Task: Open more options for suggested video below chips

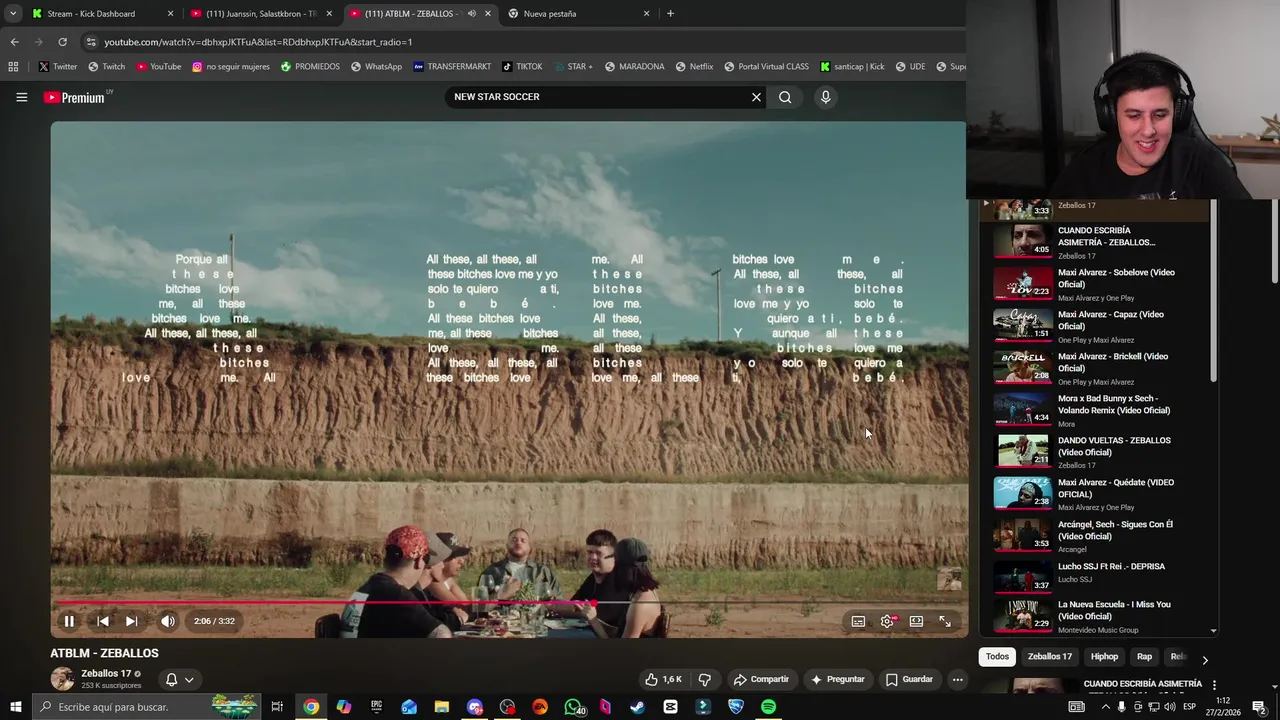Action: click(x=1214, y=686)
